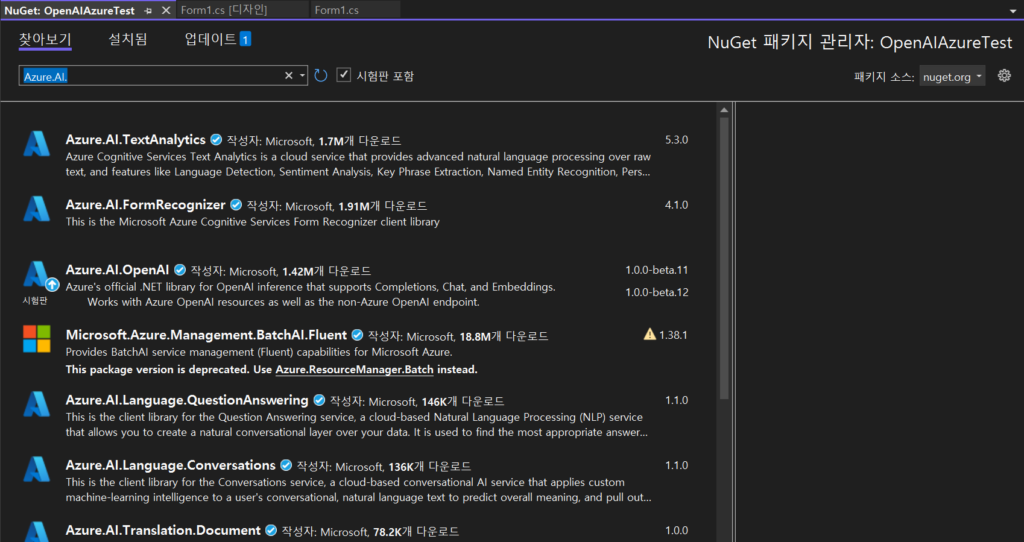
Task: Click the Microsoft logo of BatchAI.Fluent package
Action: pyautogui.click(x=37, y=339)
